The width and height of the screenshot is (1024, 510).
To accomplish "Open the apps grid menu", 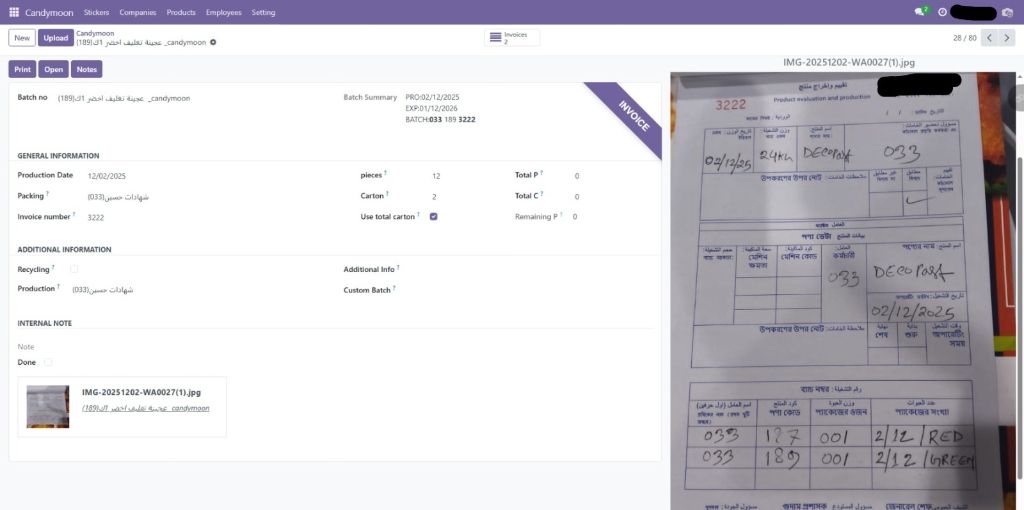I will pos(14,12).
